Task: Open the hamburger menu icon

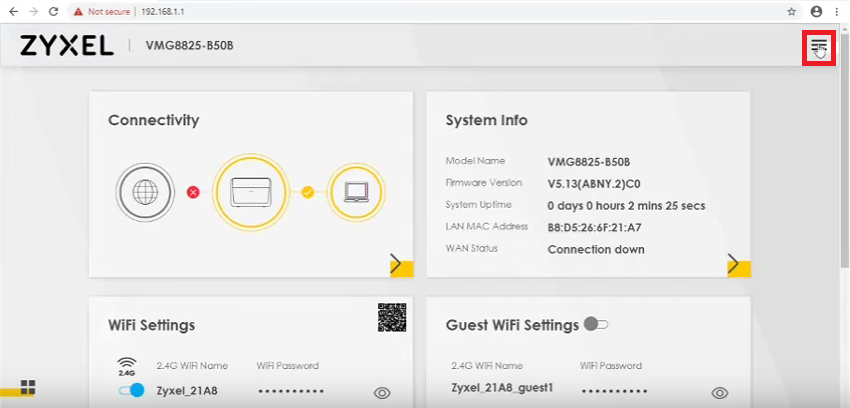Action: pyautogui.click(x=819, y=48)
